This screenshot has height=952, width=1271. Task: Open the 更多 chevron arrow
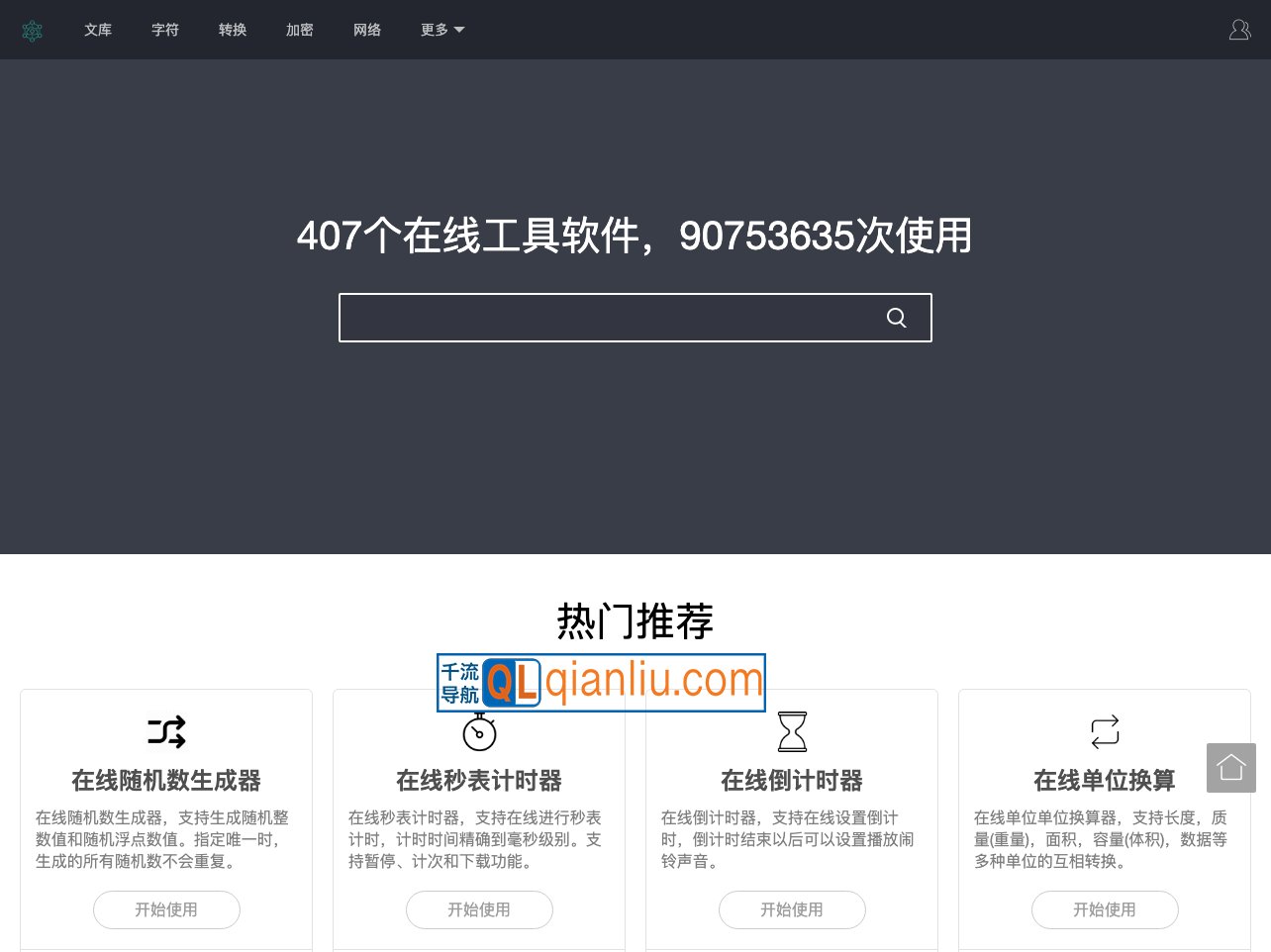tap(458, 30)
